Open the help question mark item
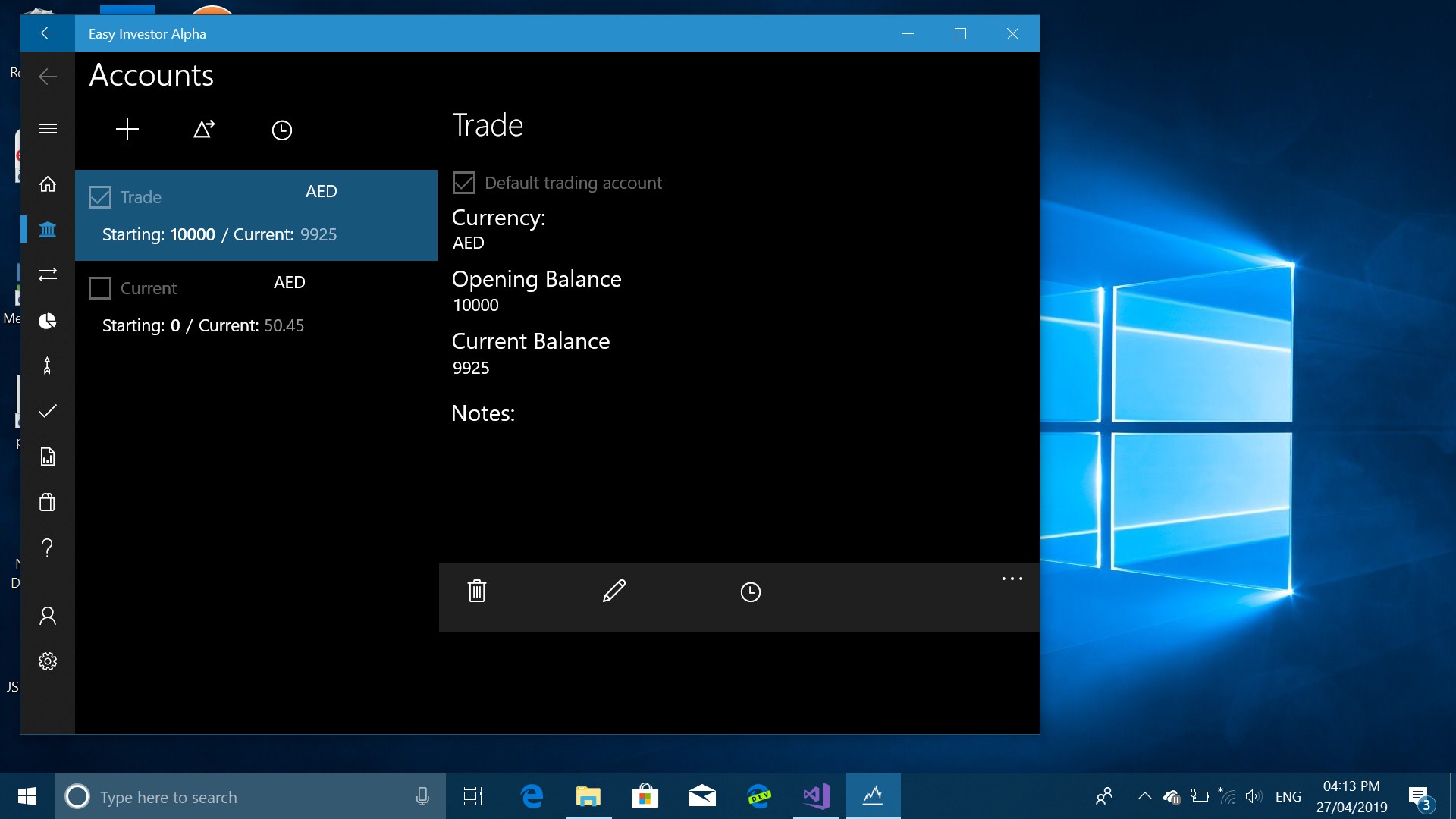The width and height of the screenshot is (1456, 819). 48,548
